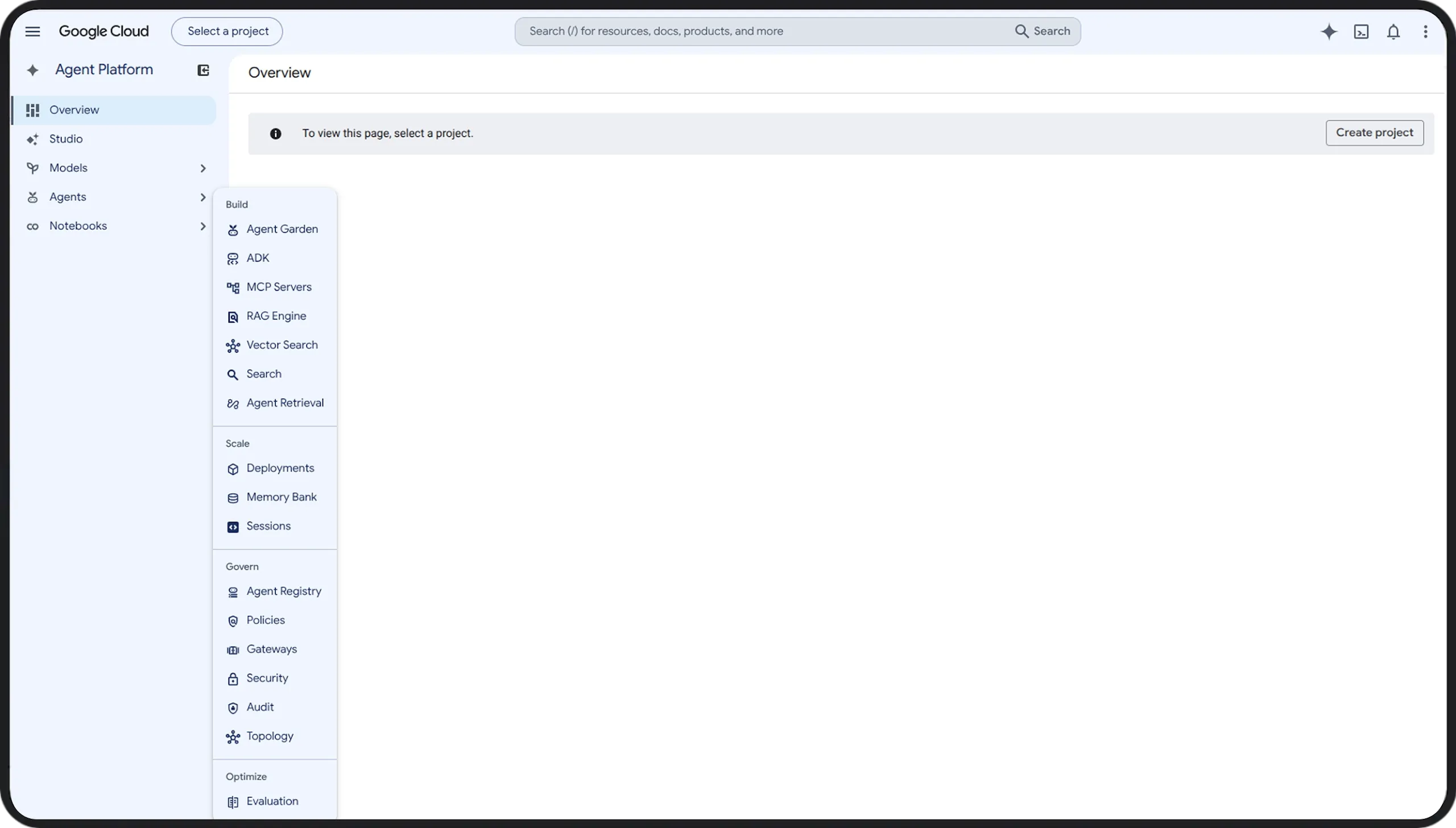Collapse the sidebar using the pin icon
Screen dimensions: 1456x828
203,70
